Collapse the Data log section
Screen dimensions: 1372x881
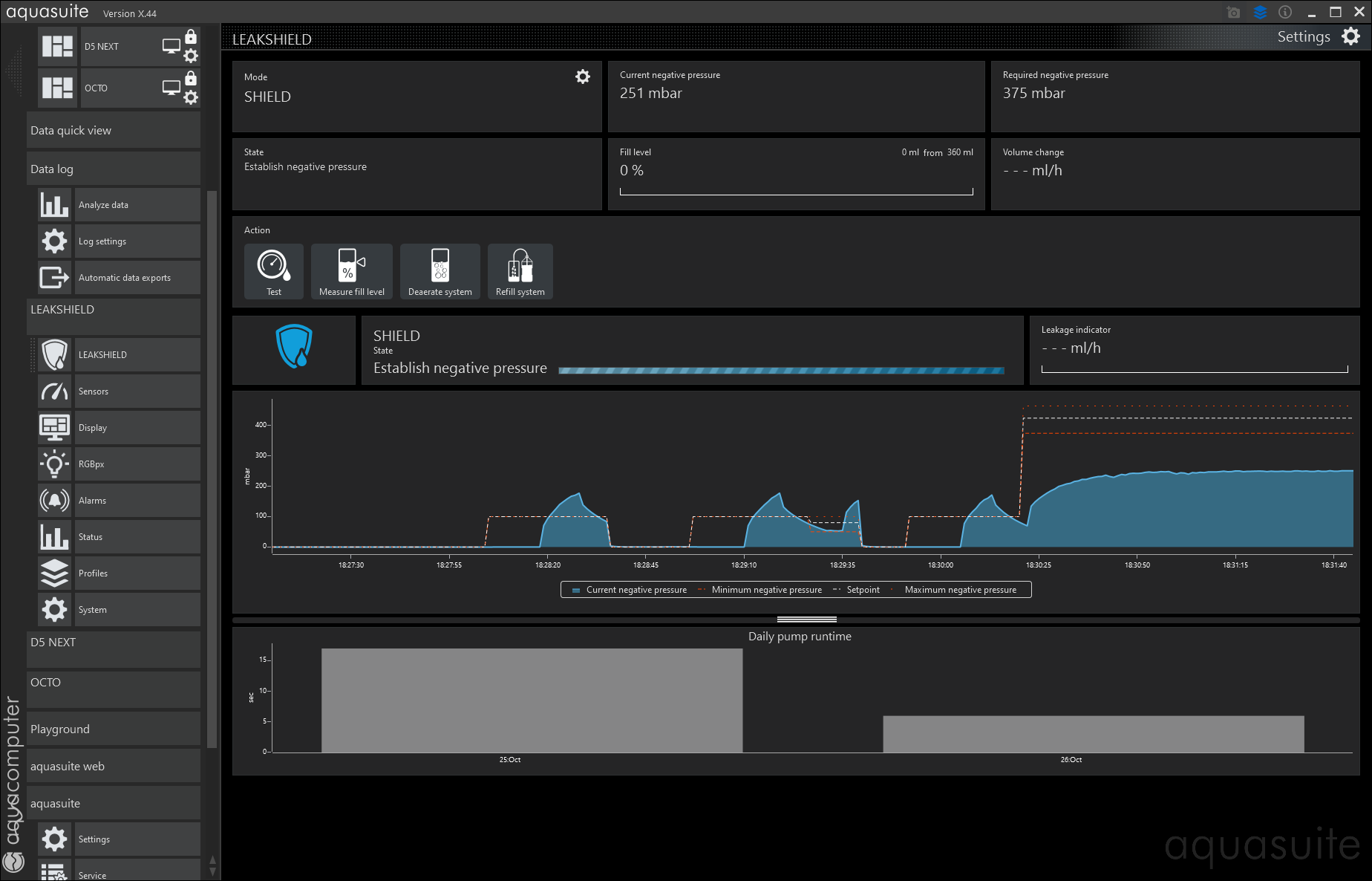113,169
